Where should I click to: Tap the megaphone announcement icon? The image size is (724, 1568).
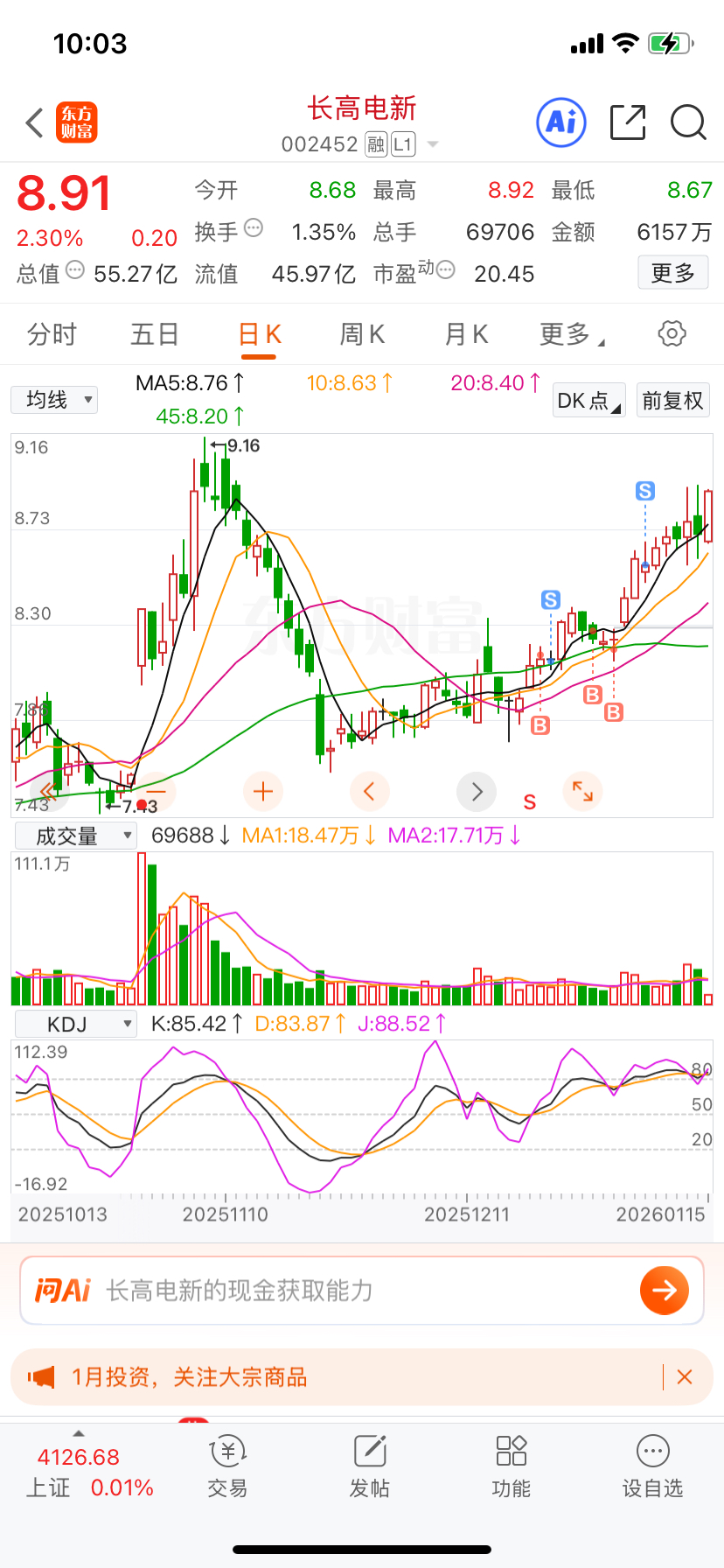[41, 1377]
